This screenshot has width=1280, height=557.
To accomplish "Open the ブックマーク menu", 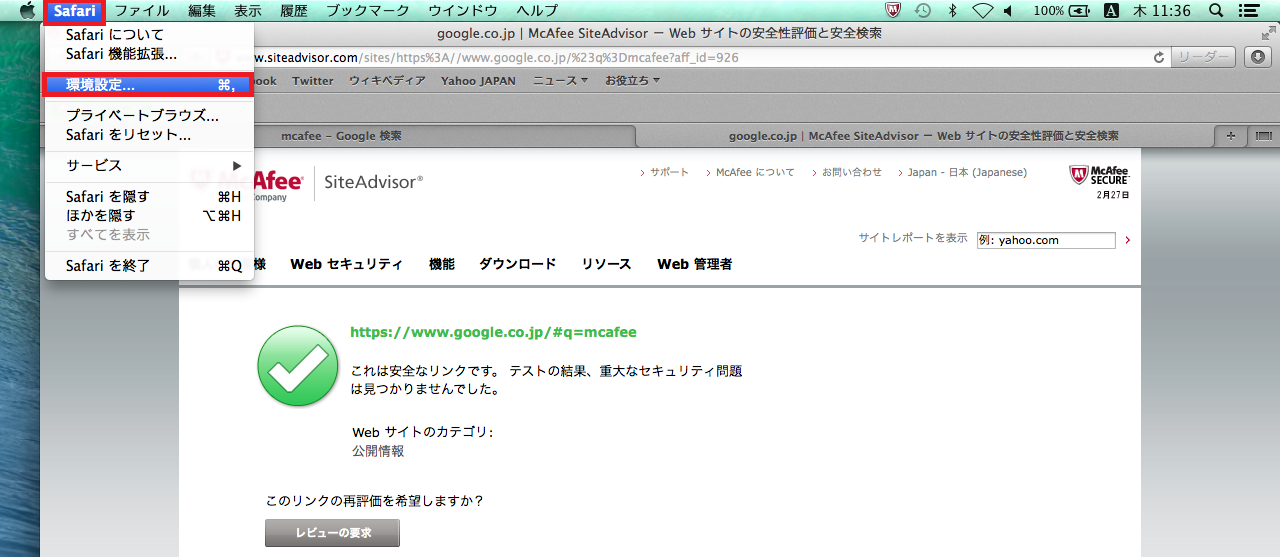I will tap(368, 11).
